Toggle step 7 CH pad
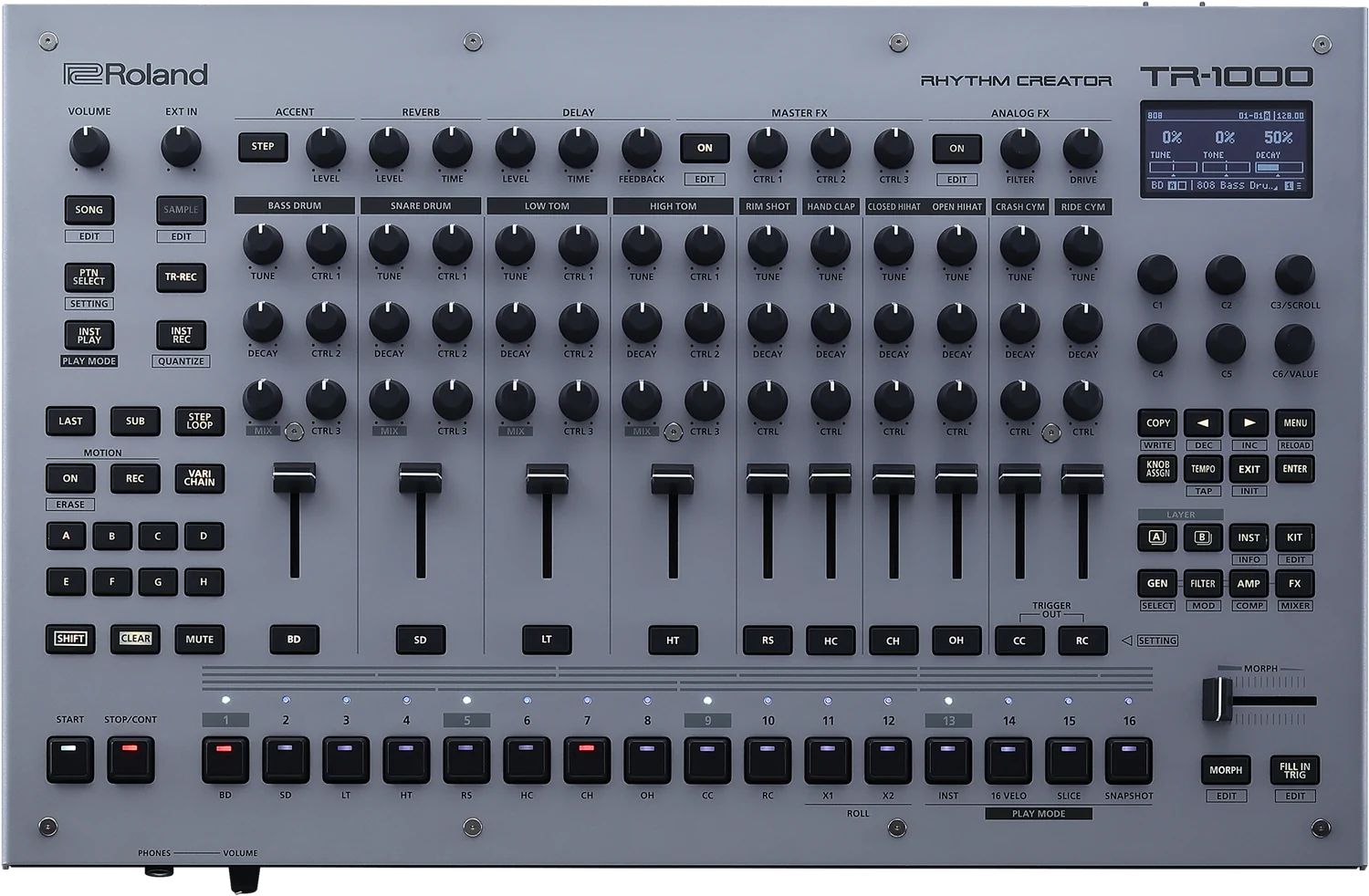The width and height of the screenshot is (1369, 896). pos(587,759)
